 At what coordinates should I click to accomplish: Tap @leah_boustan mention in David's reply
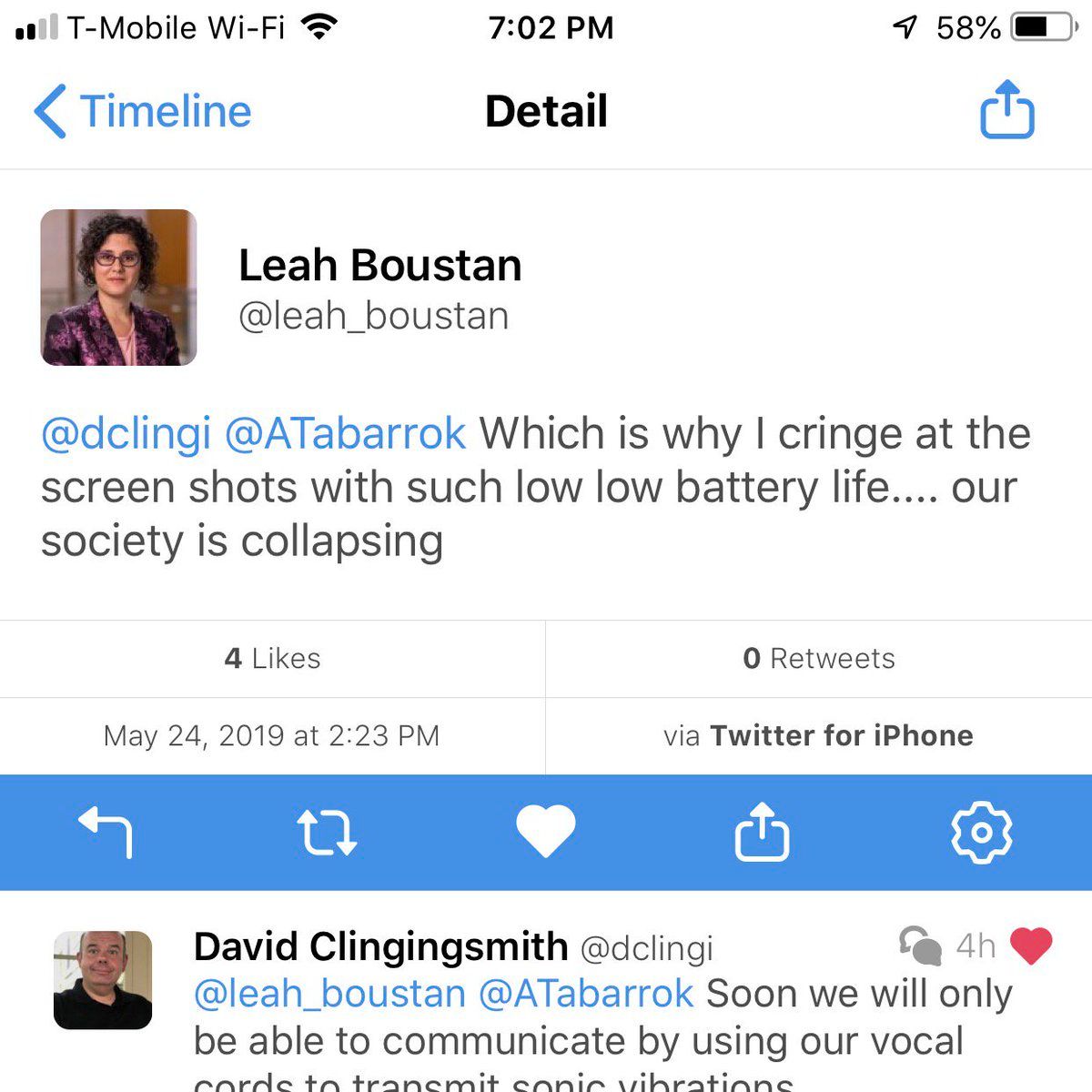click(329, 994)
